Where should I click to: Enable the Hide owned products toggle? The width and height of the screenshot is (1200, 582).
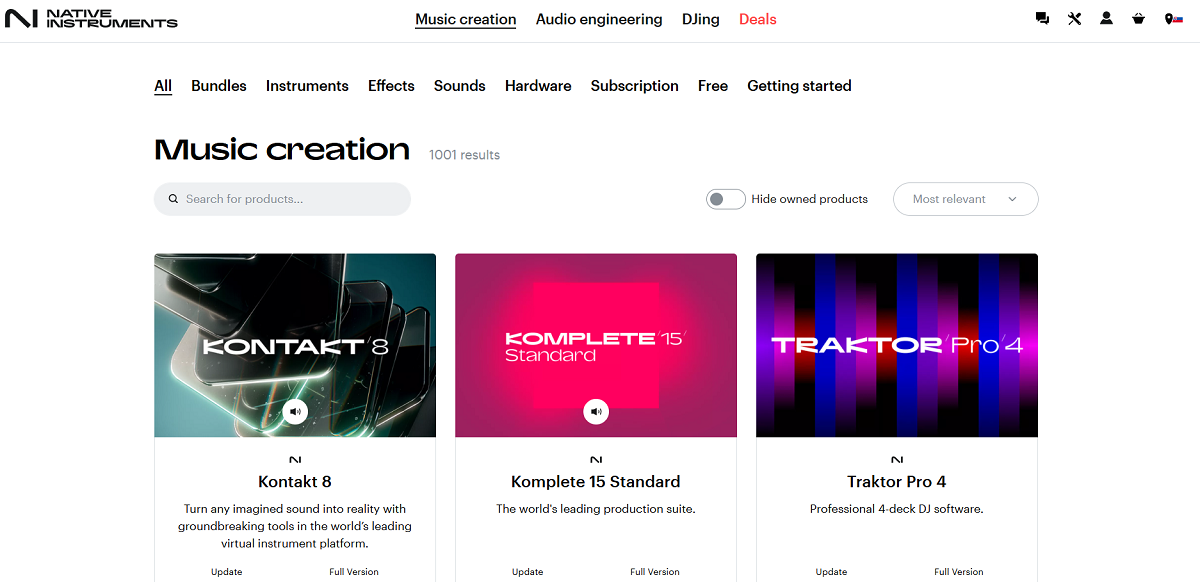pyautogui.click(x=725, y=199)
